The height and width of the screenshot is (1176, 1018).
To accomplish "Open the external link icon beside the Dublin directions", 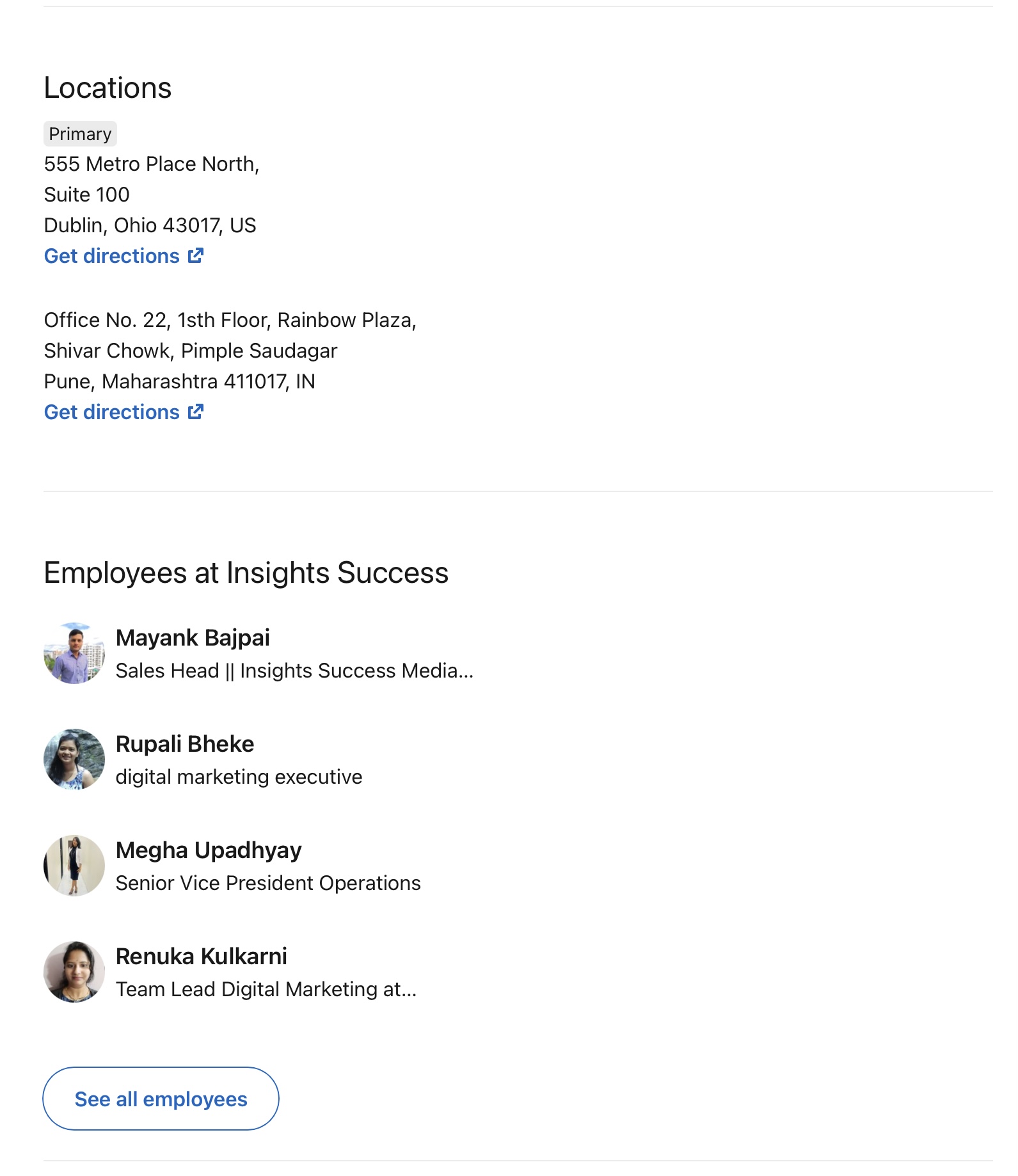I will click(196, 256).
